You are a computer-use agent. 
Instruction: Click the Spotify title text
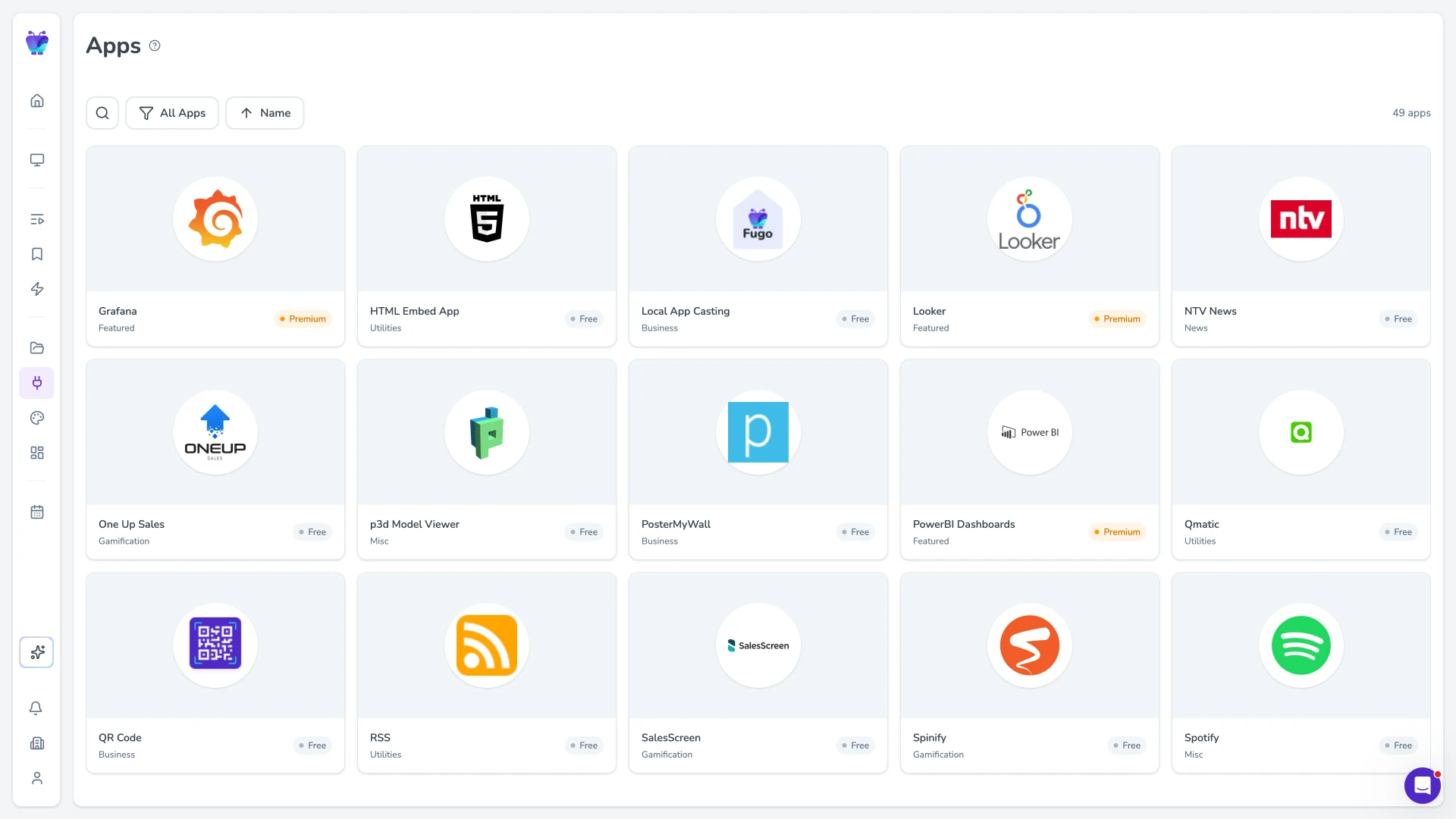1202,738
